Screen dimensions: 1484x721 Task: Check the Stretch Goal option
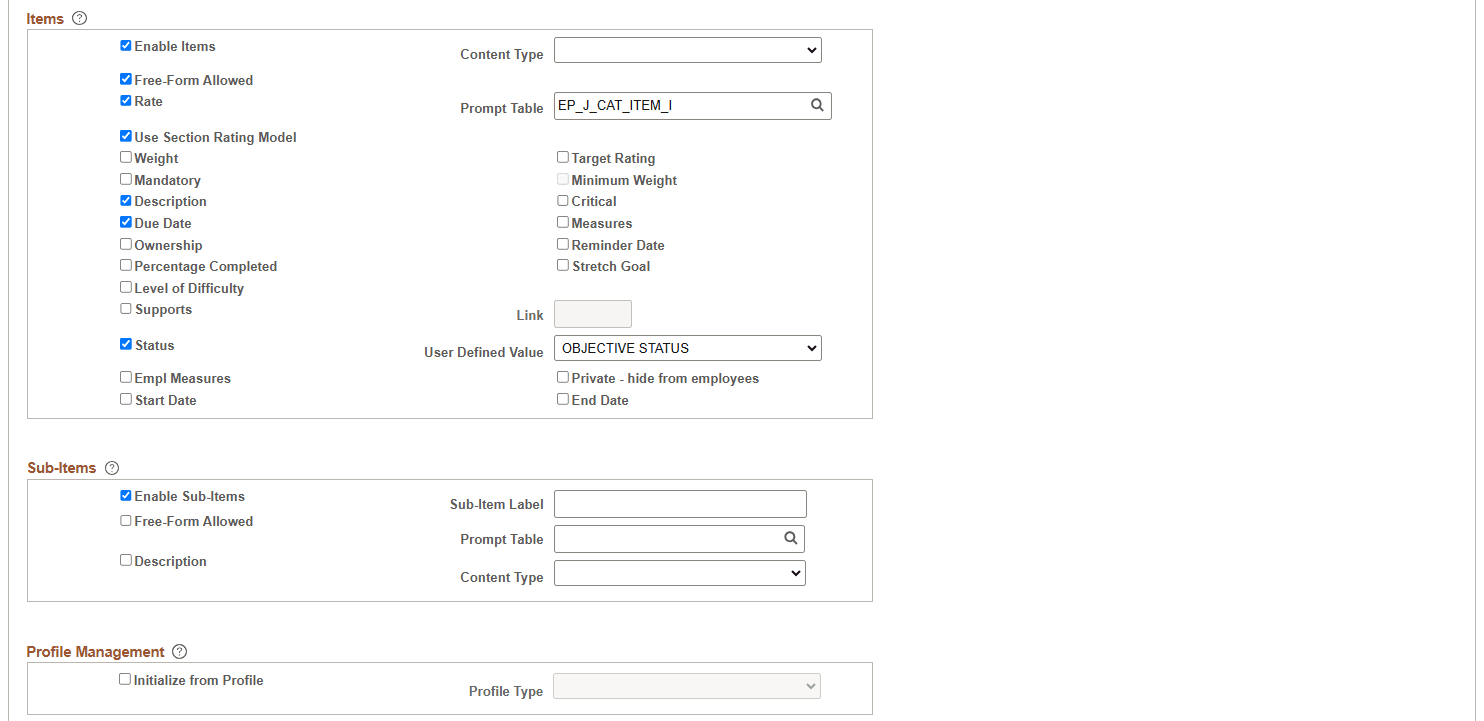coord(562,264)
